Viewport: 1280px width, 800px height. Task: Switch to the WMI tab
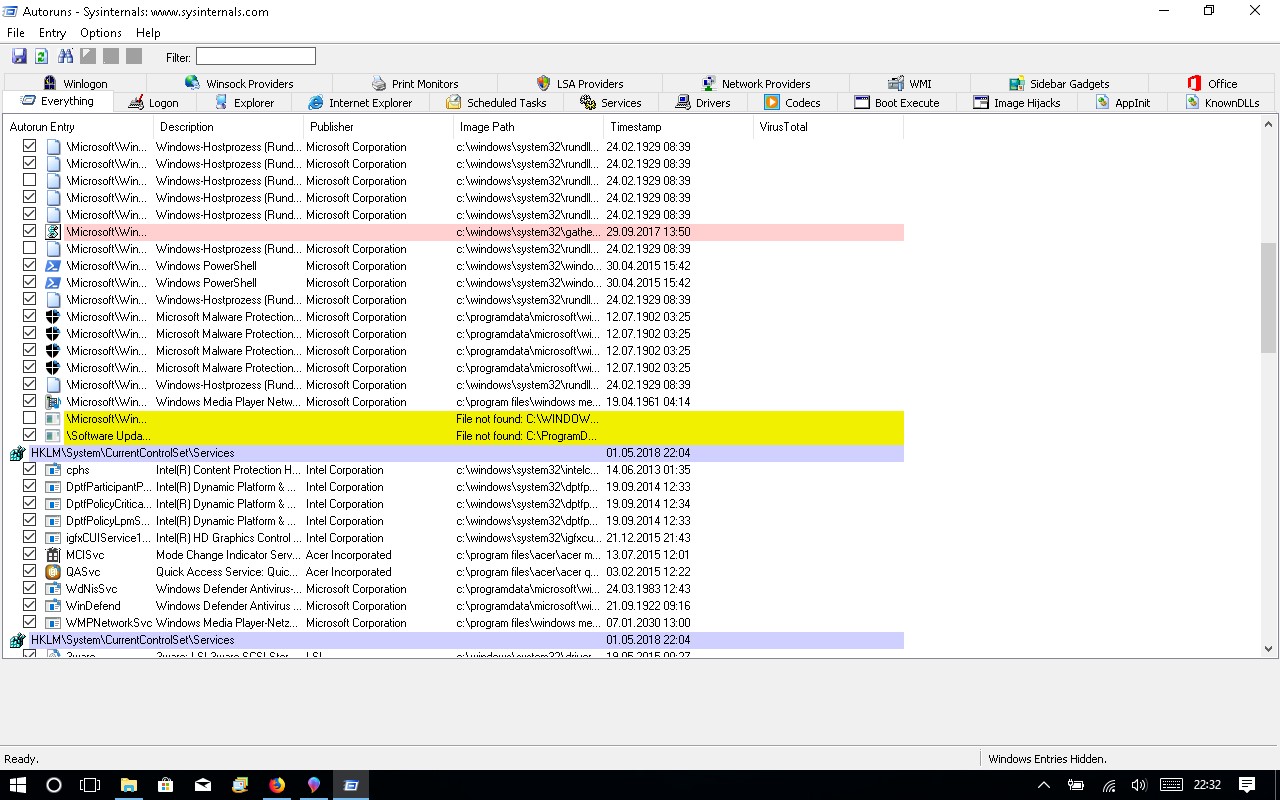[x=908, y=83]
